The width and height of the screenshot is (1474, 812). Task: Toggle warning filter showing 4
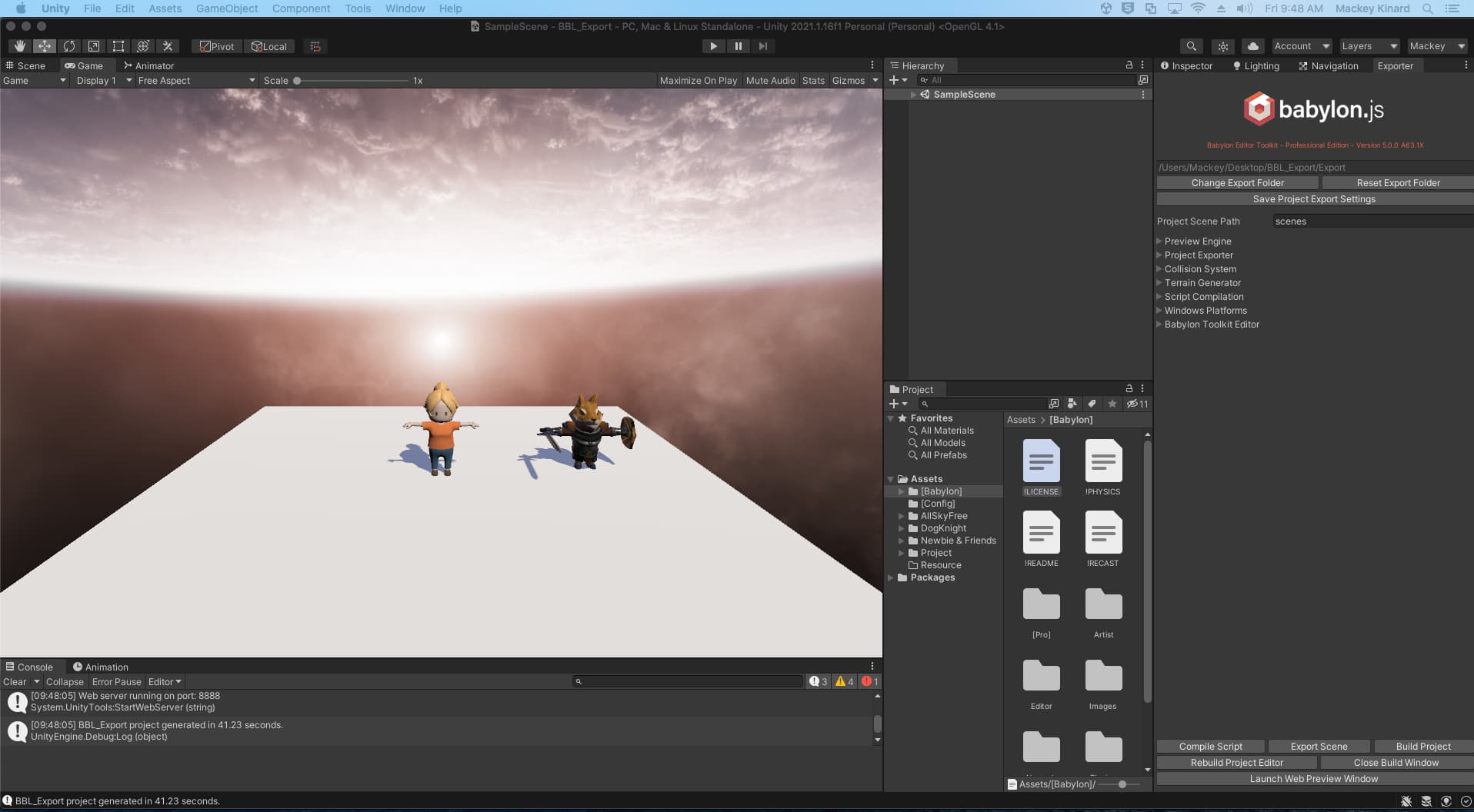[845, 681]
